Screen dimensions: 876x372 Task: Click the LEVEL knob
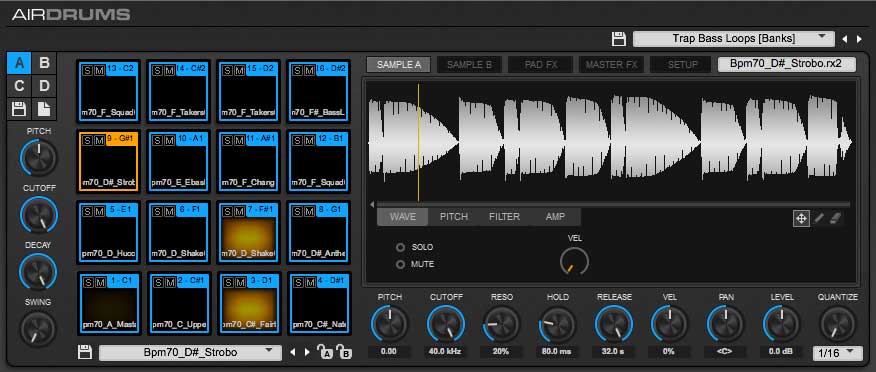(782, 325)
